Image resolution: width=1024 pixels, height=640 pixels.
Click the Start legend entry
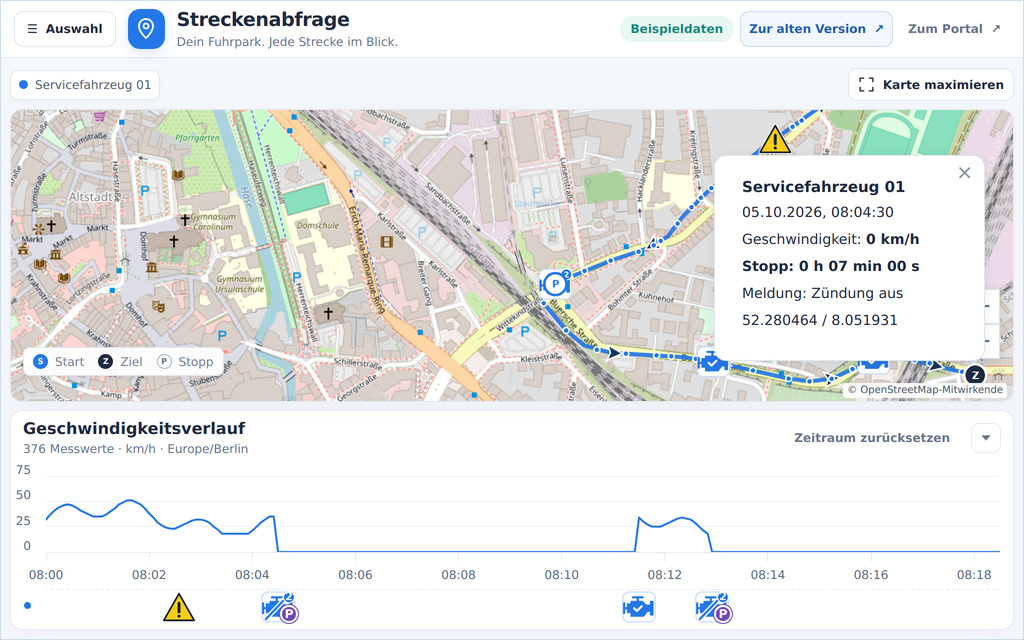pos(59,362)
